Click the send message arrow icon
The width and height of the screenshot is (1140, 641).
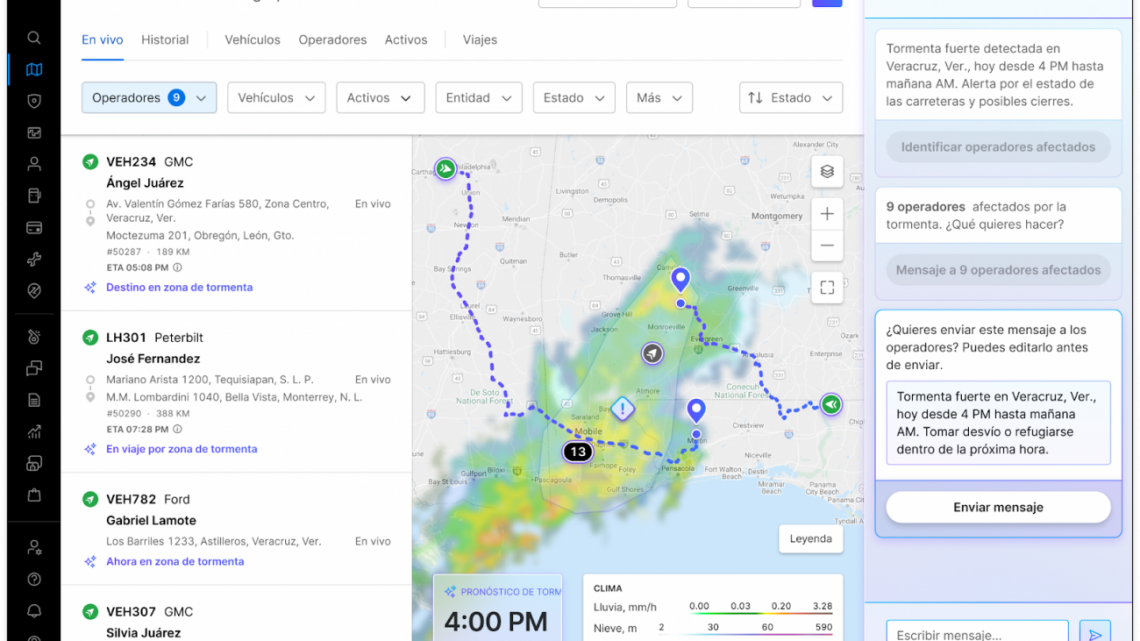1095,634
